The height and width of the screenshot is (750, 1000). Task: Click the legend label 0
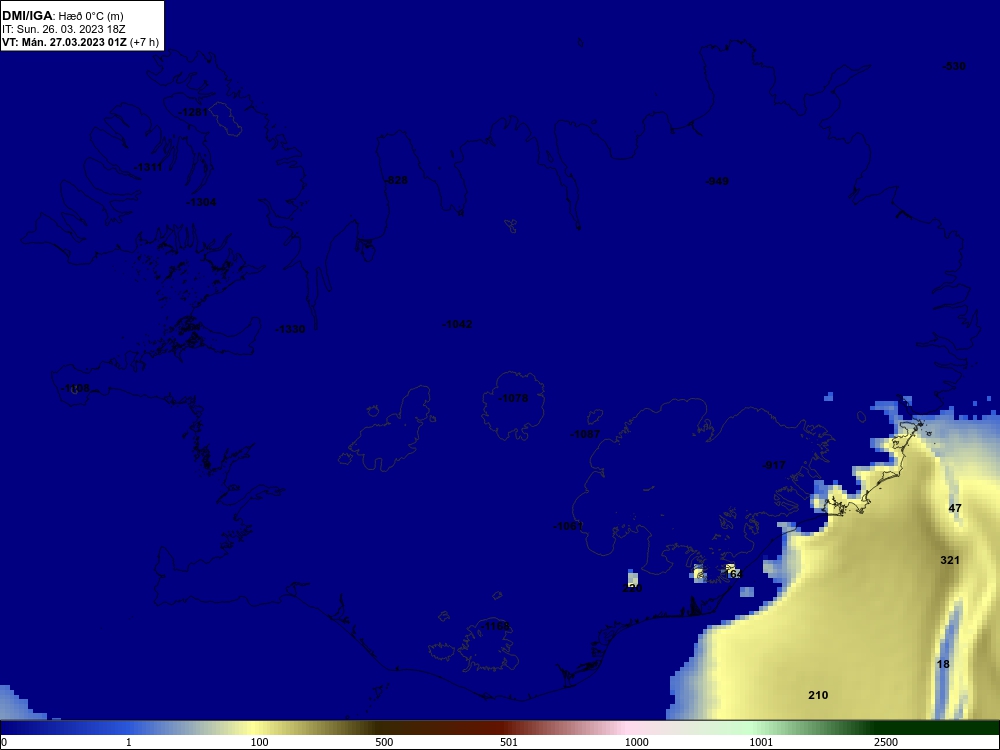click(4, 742)
